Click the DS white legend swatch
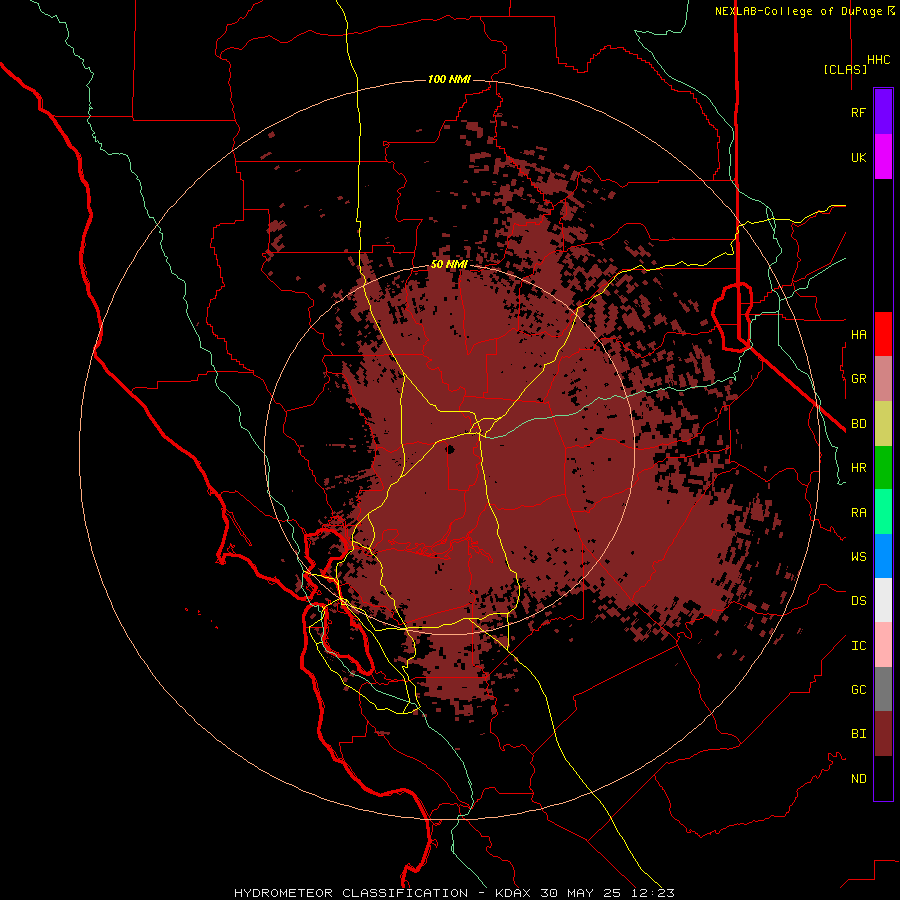The width and height of the screenshot is (900, 900). click(x=883, y=600)
